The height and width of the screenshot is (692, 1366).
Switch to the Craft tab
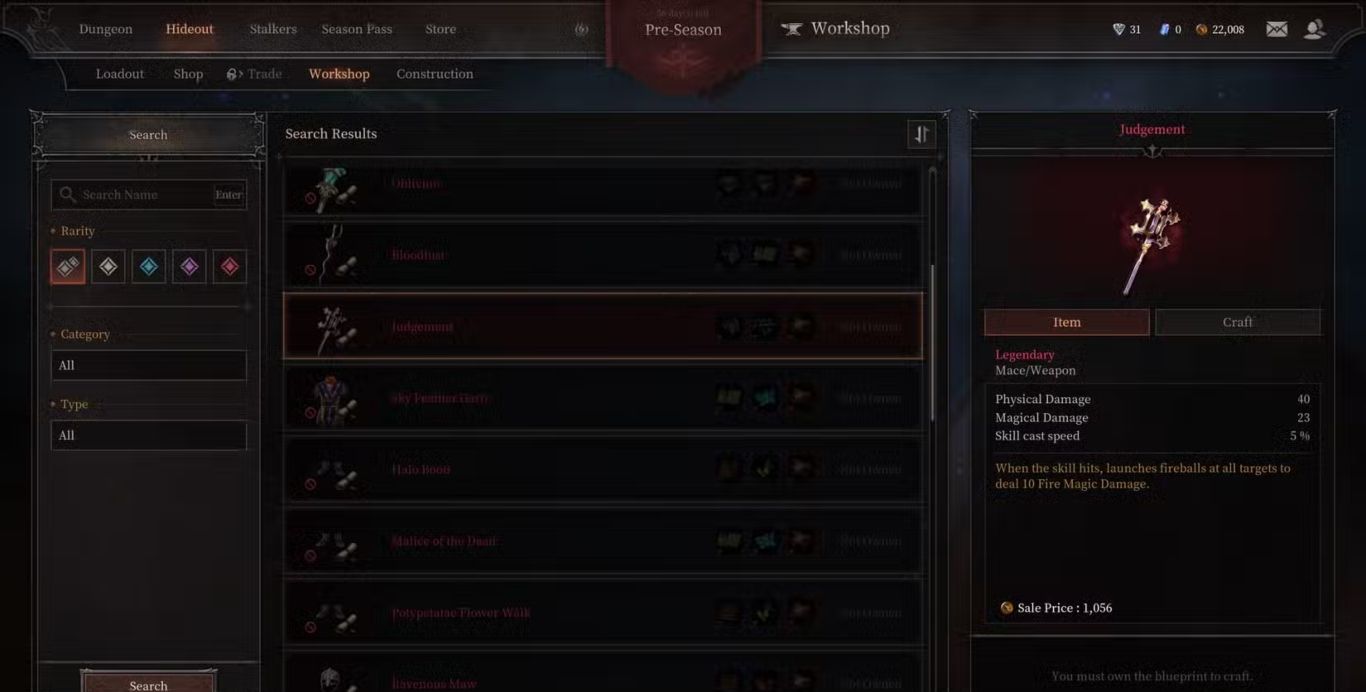(1237, 322)
